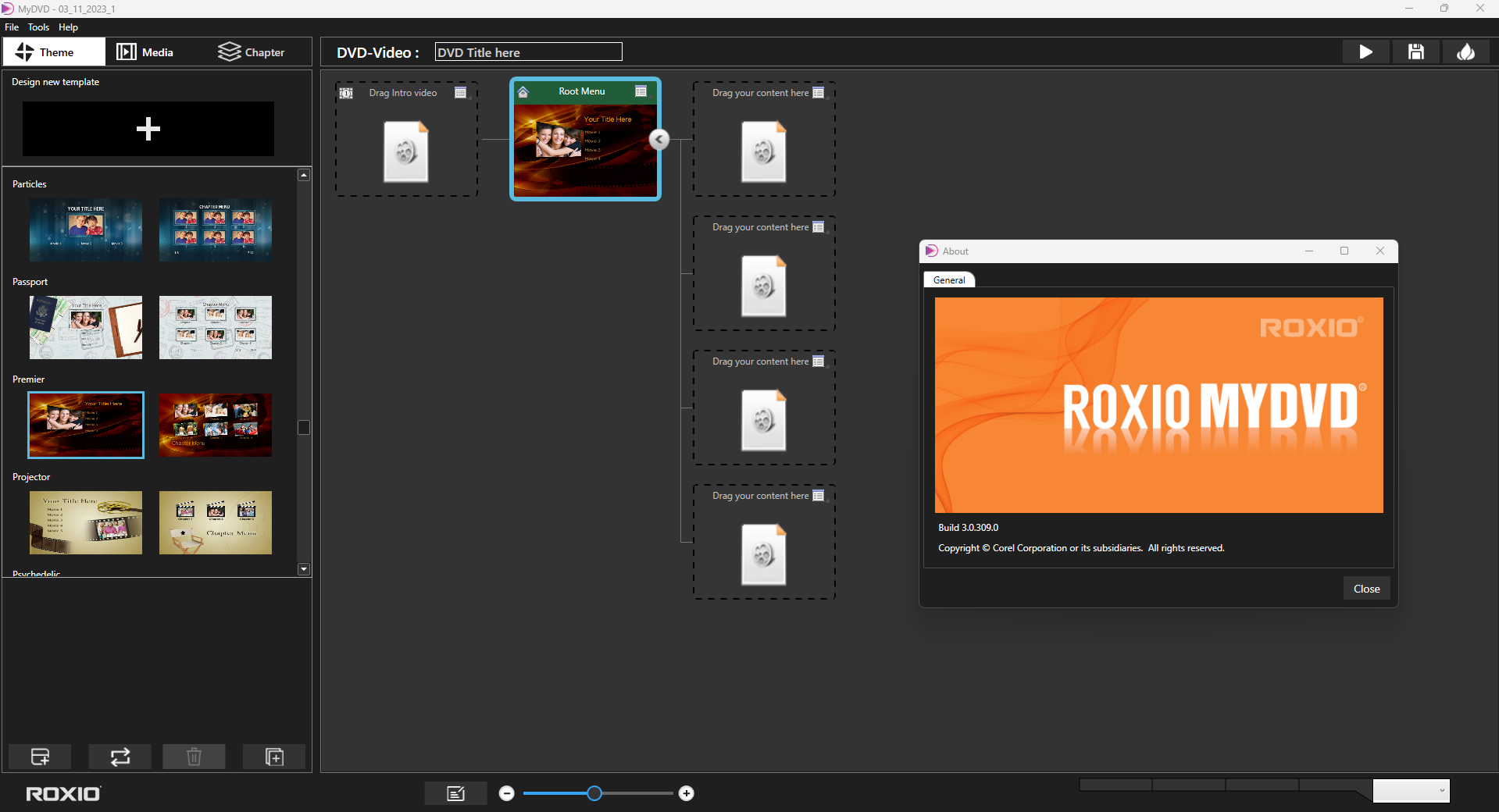Click the third content slot file icon
The height and width of the screenshot is (812, 1499).
pyautogui.click(x=764, y=420)
